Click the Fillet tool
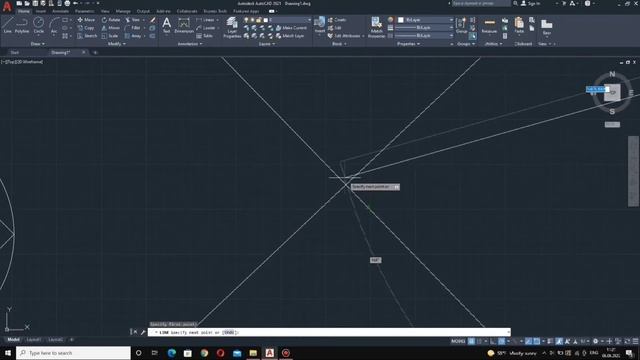 [x=133, y=28]
